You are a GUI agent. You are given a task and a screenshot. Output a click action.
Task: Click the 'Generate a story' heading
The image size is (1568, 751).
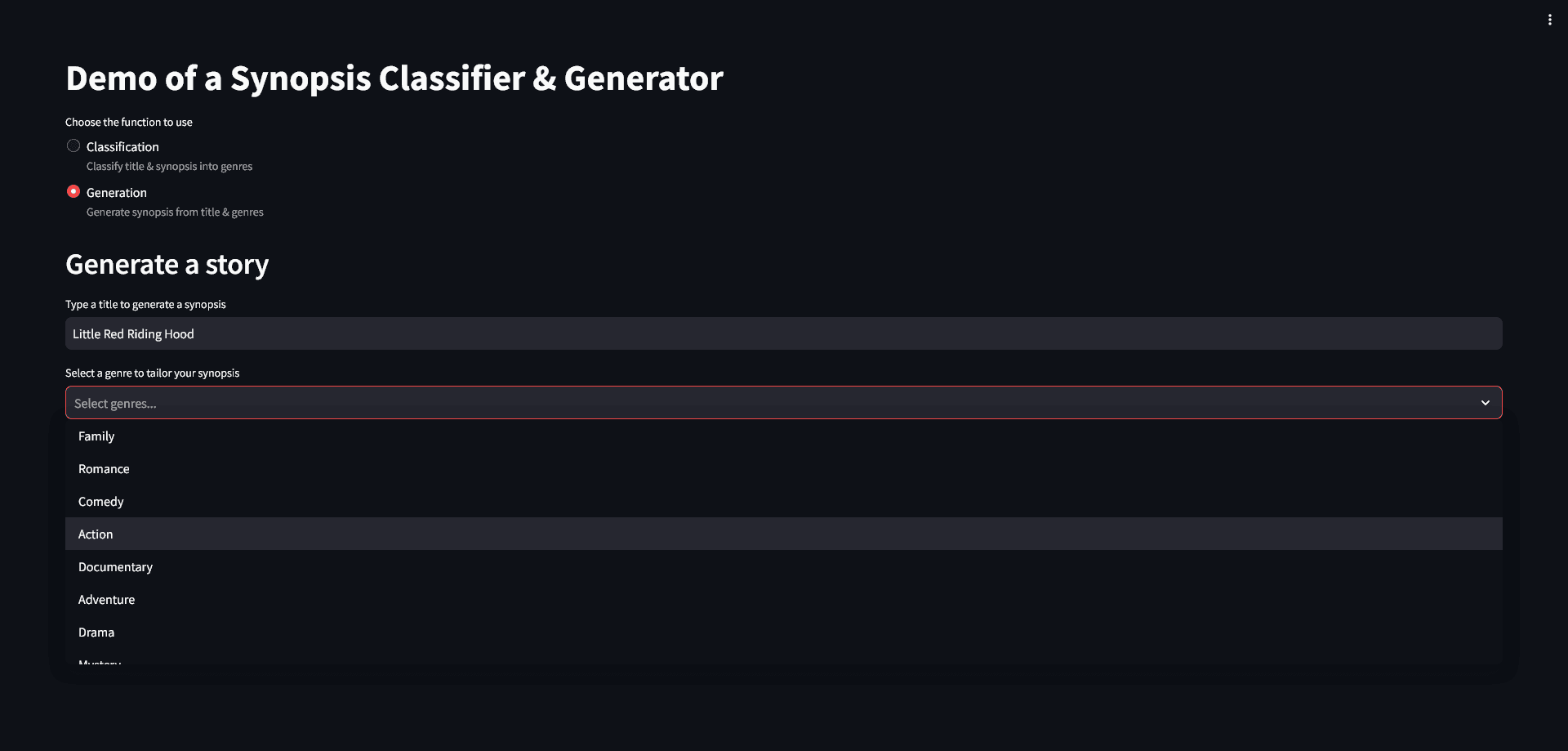tap(167, 265)
